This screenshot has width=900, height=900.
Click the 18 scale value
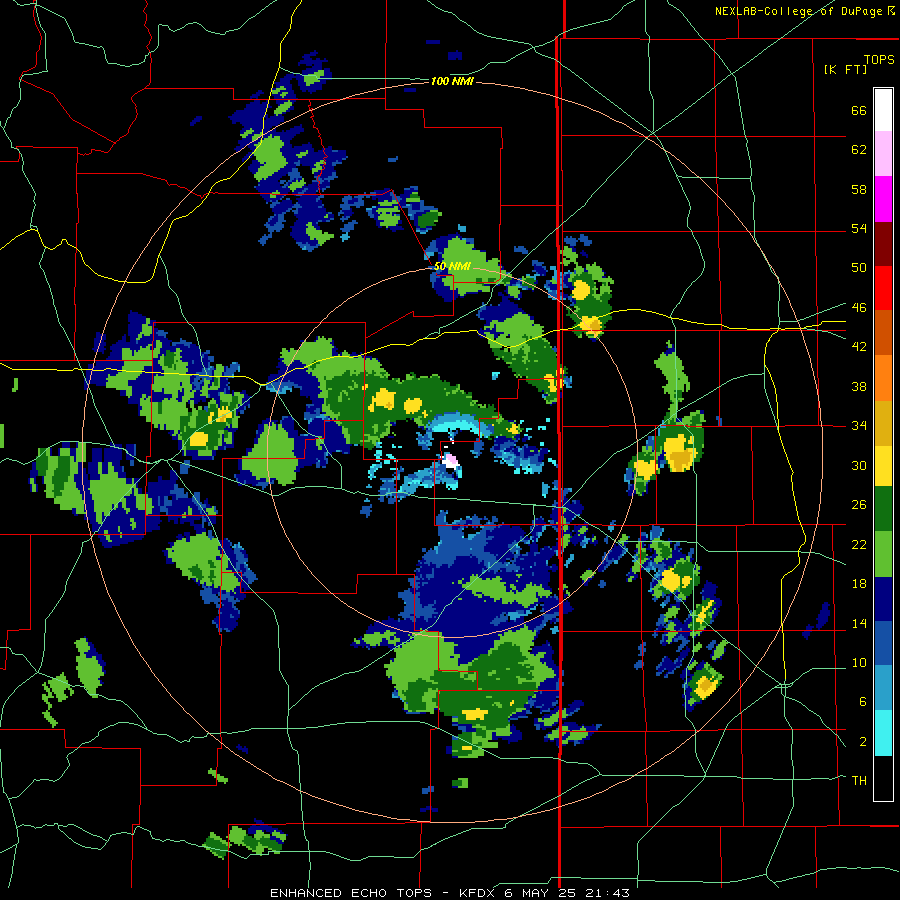(x=859, y=584)
